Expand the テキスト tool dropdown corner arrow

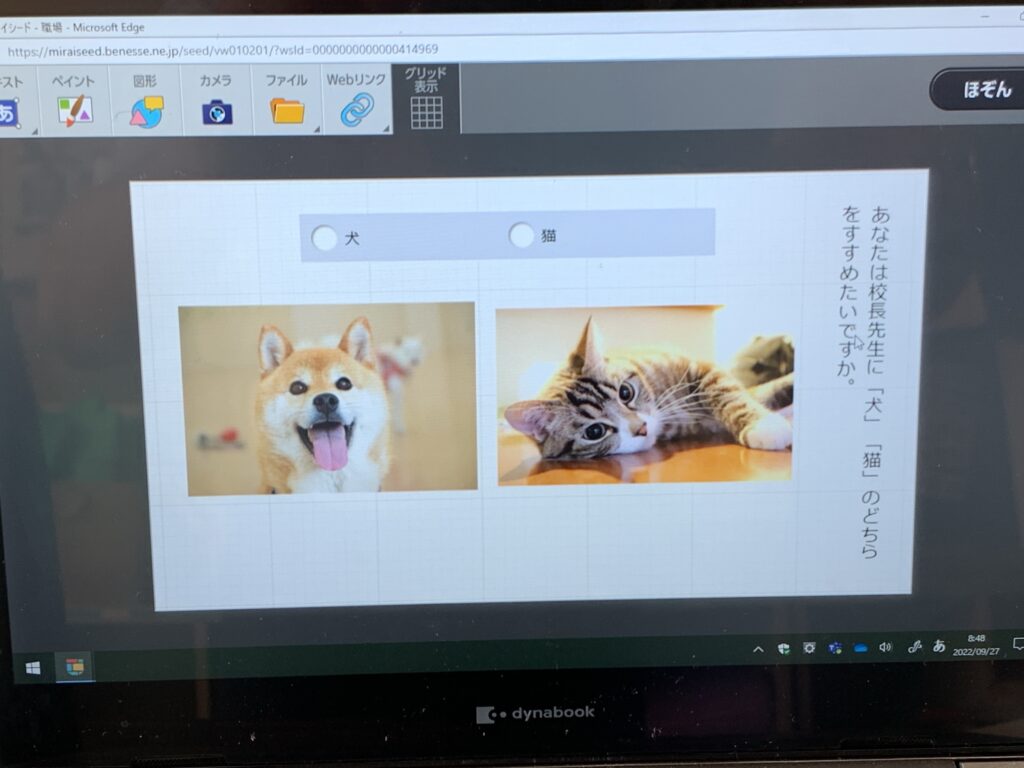33,131
